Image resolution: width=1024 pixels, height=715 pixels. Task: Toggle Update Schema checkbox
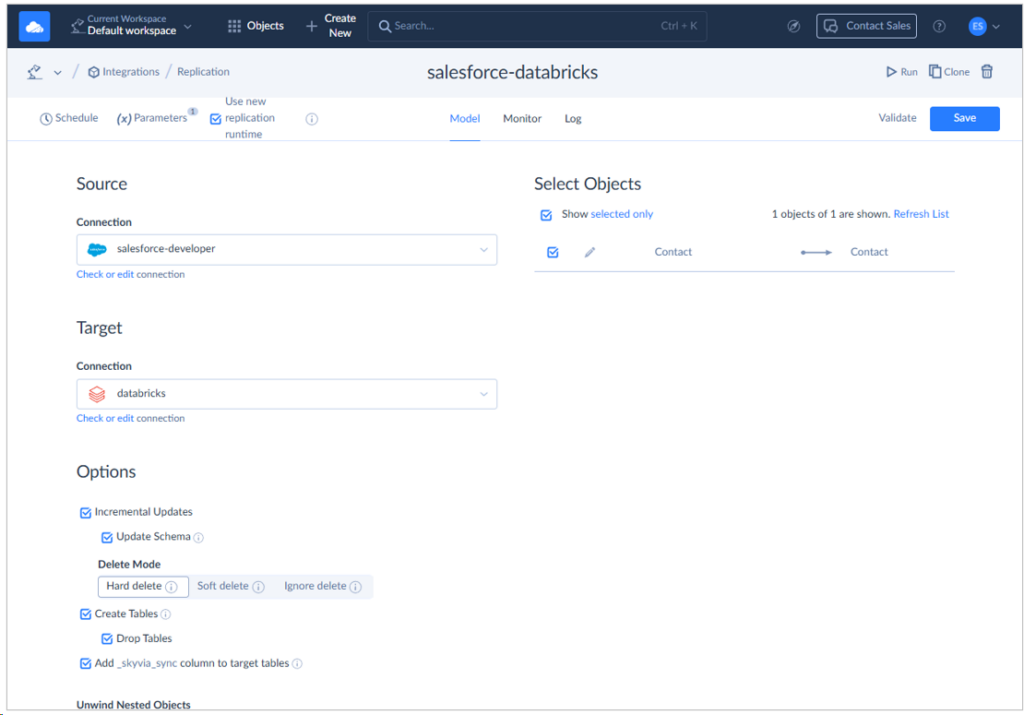click(x=106, y=537)
